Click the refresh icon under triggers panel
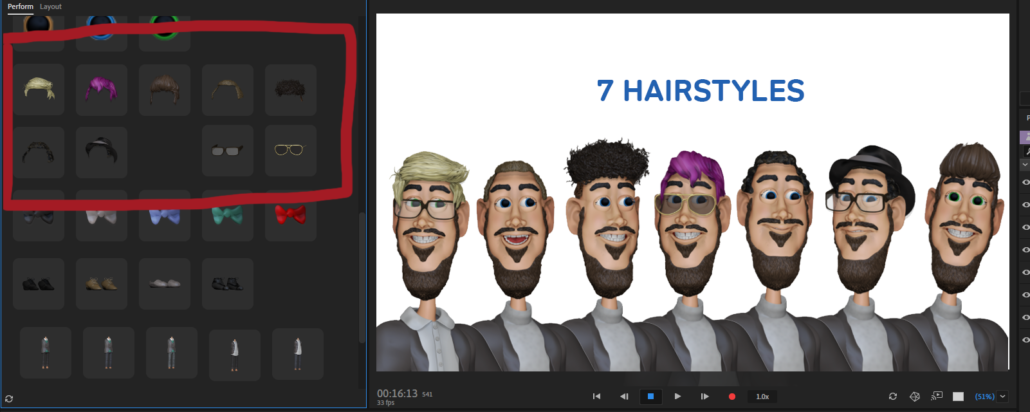Viewport: 1030px width, 412px height. (9, 399)
